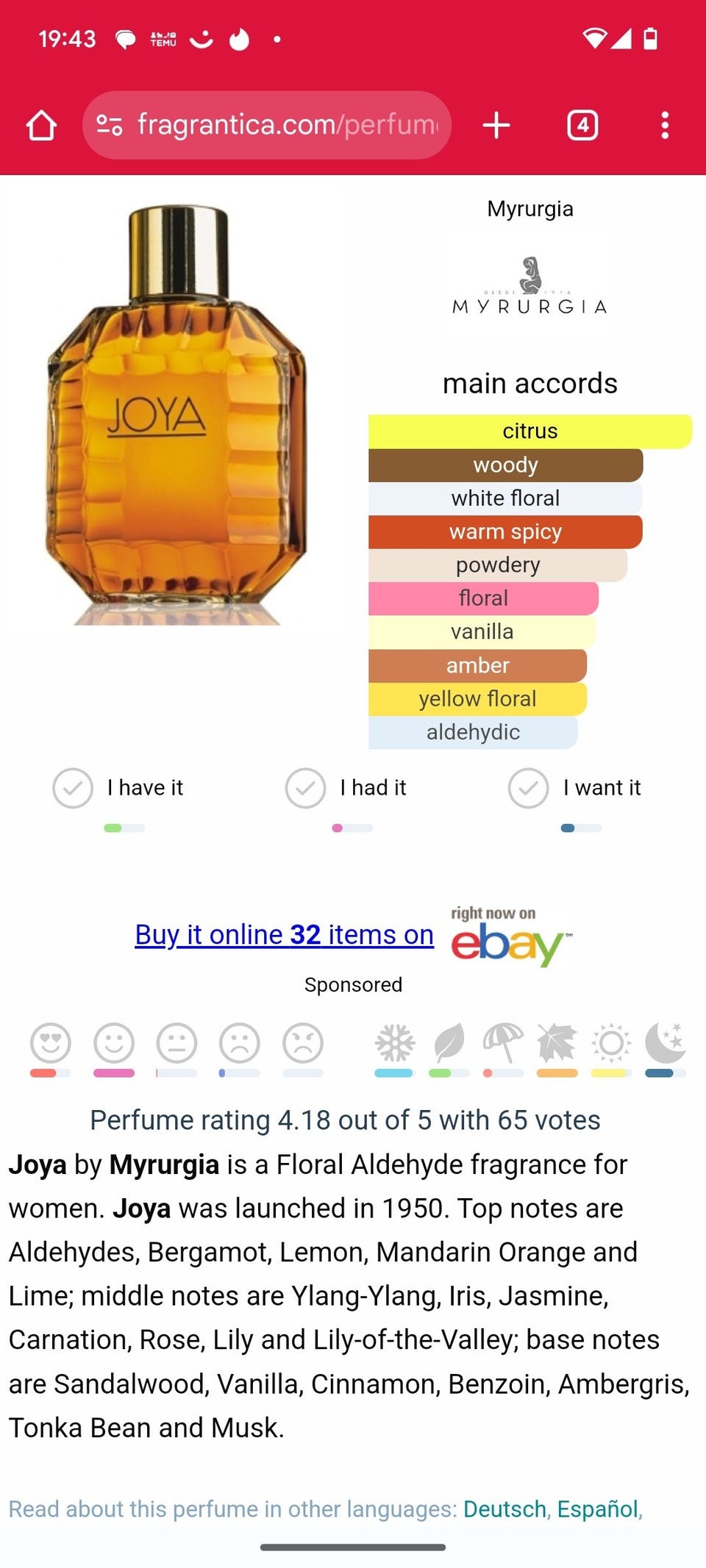The width and height of the screenshot is (706, 1568).
Task: Select the citrus accord bar
Action: click(x=530, y=432)
